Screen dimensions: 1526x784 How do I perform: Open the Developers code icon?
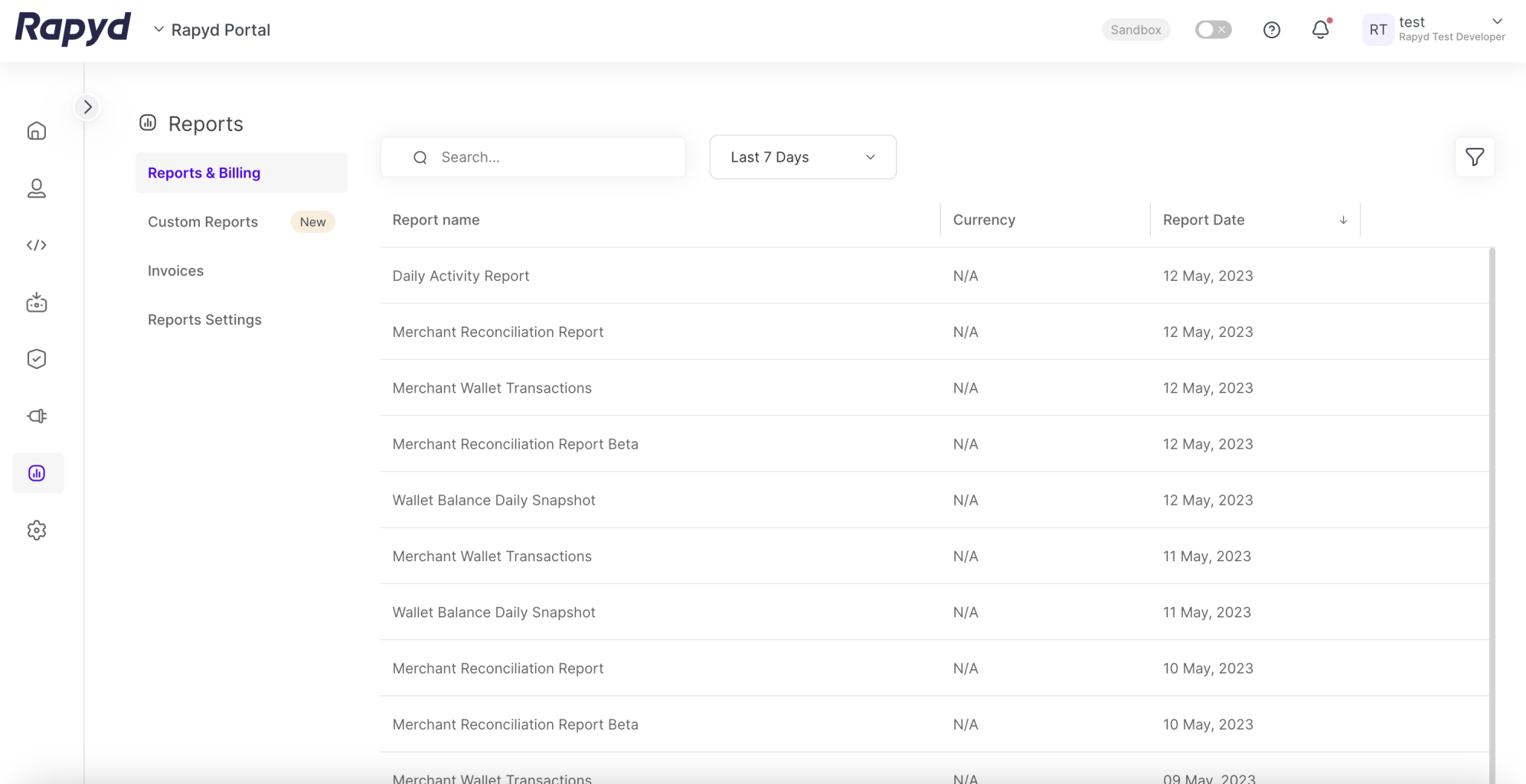[x=37, y=245]
